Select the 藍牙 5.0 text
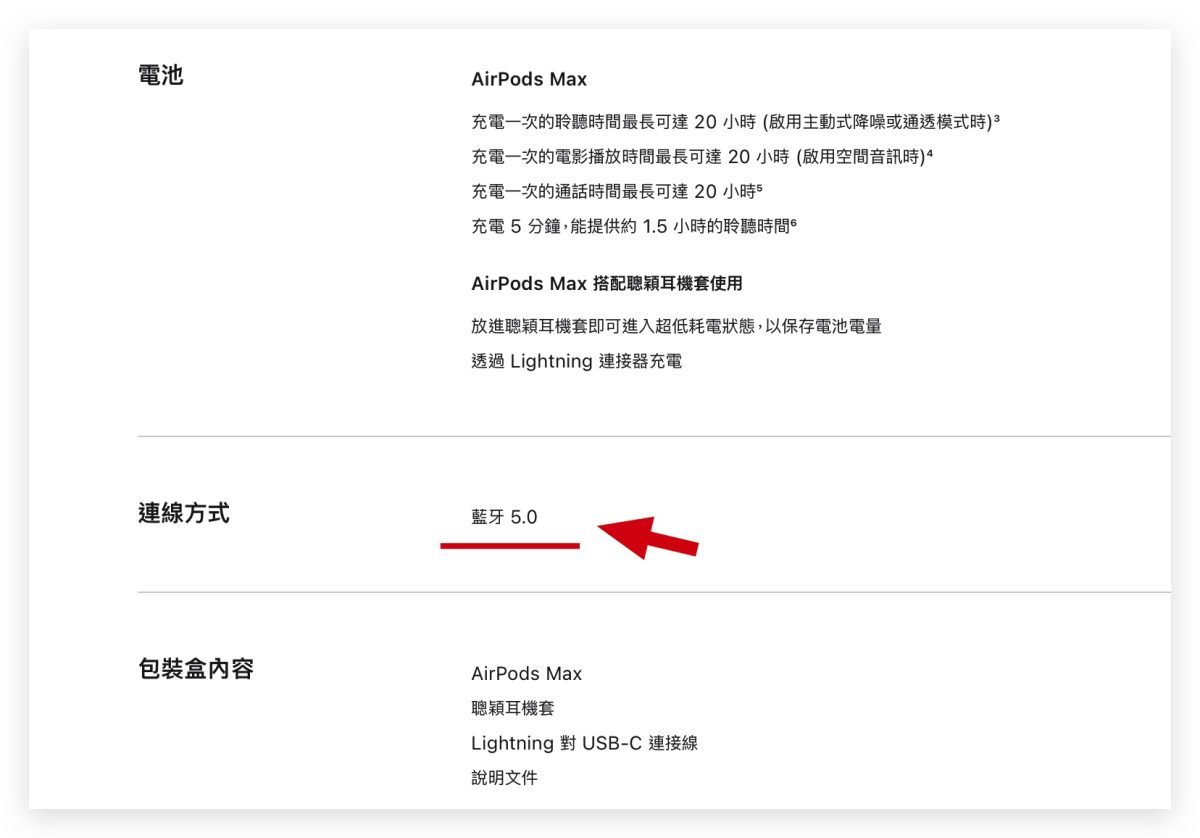 coord(504,517)
